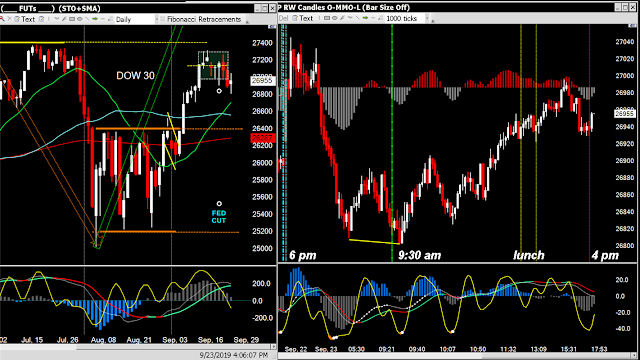Screen dimensions: 640x360
Task: Click the magnifier zoom icon in FUTs chart toolbar
Action: coord(2,19)
